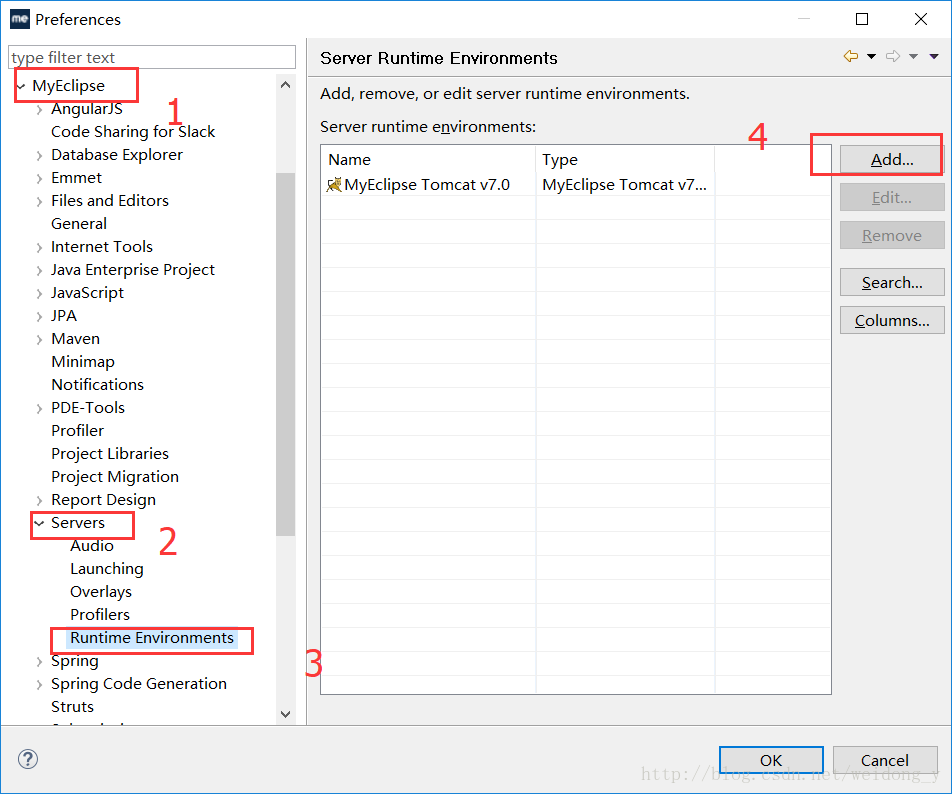Click the Edit... button
The height and width of the screenshot is (794, 952).
pos(892,197)
